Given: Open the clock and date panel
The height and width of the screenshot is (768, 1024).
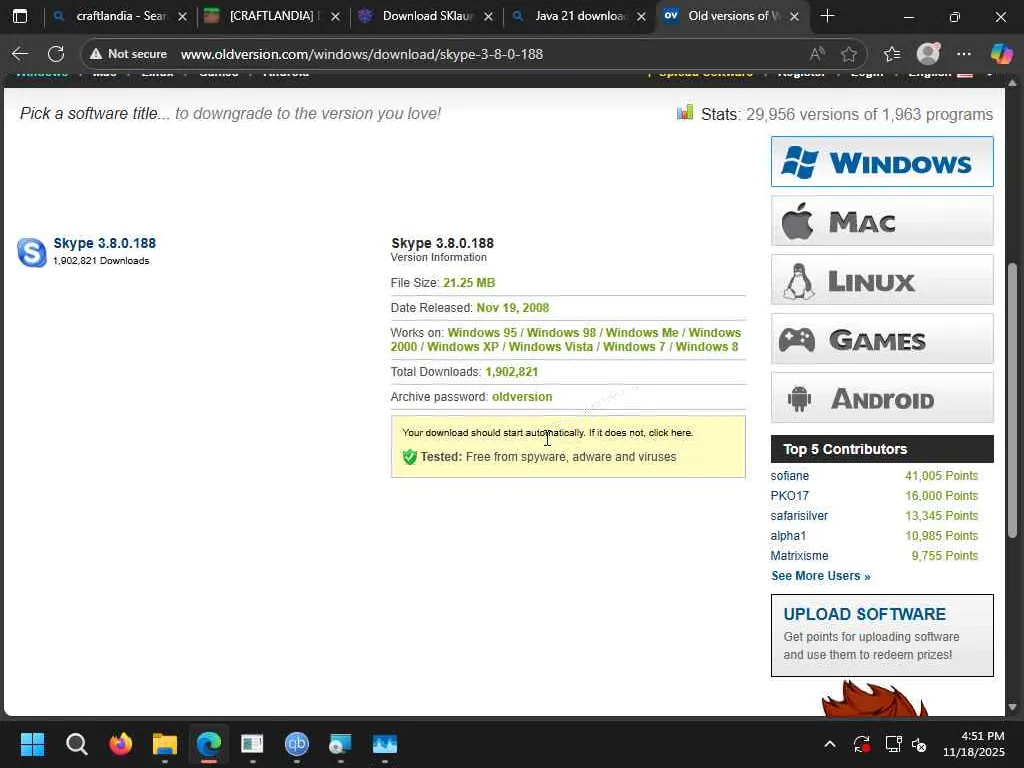Looking at the screenshot, I should point(974,744).
